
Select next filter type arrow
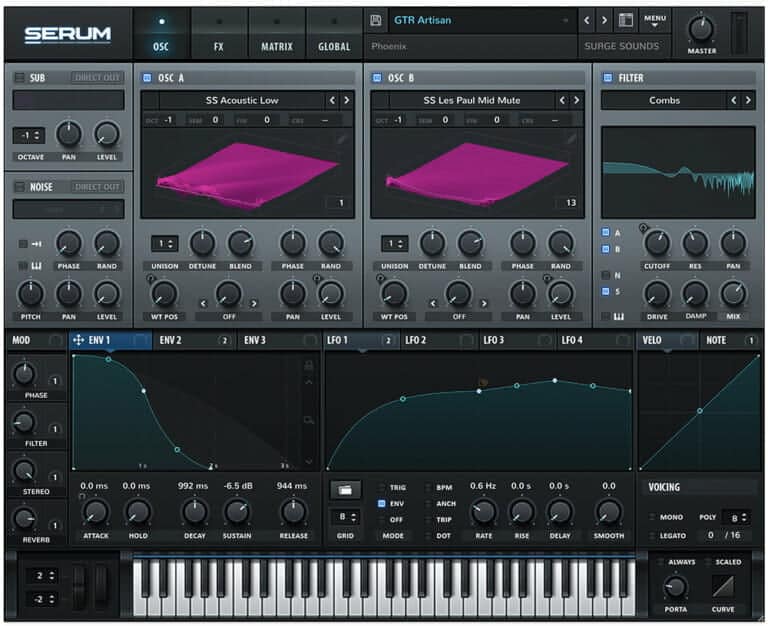[x=748, y=100]
